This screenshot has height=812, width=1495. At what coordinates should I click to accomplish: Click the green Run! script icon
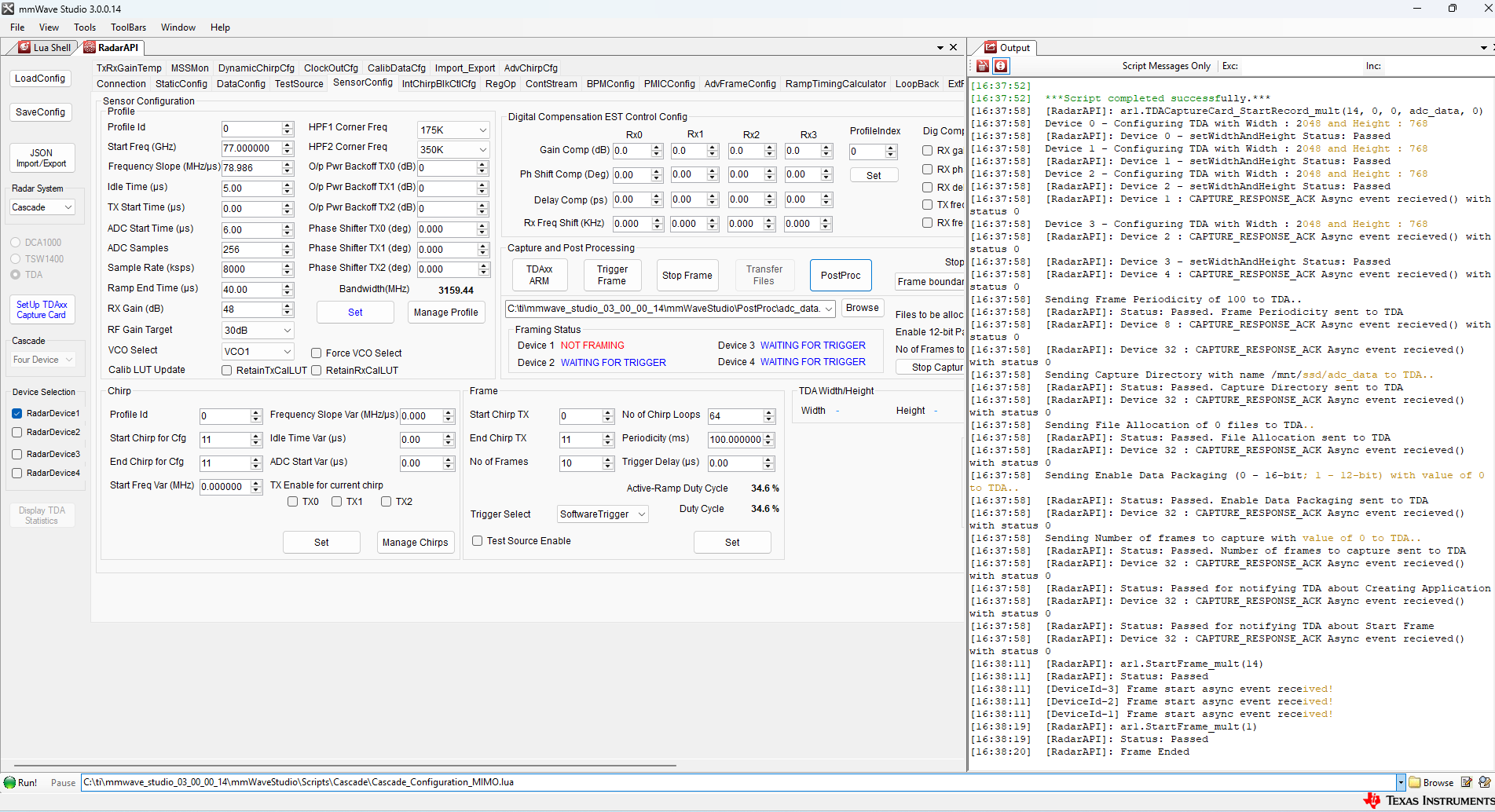10,782
